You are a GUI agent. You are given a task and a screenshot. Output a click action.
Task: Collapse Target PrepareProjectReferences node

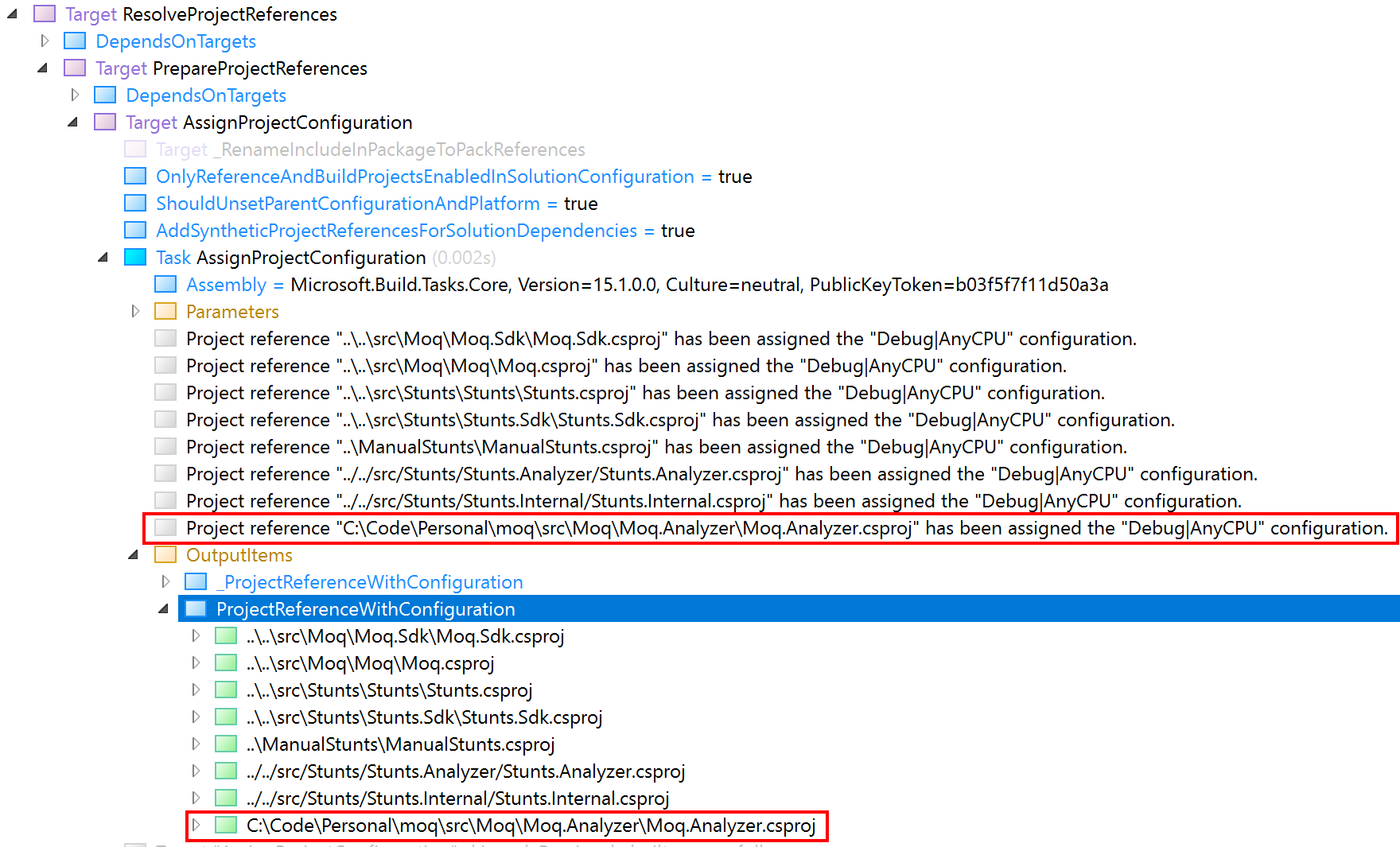(43, 68)
